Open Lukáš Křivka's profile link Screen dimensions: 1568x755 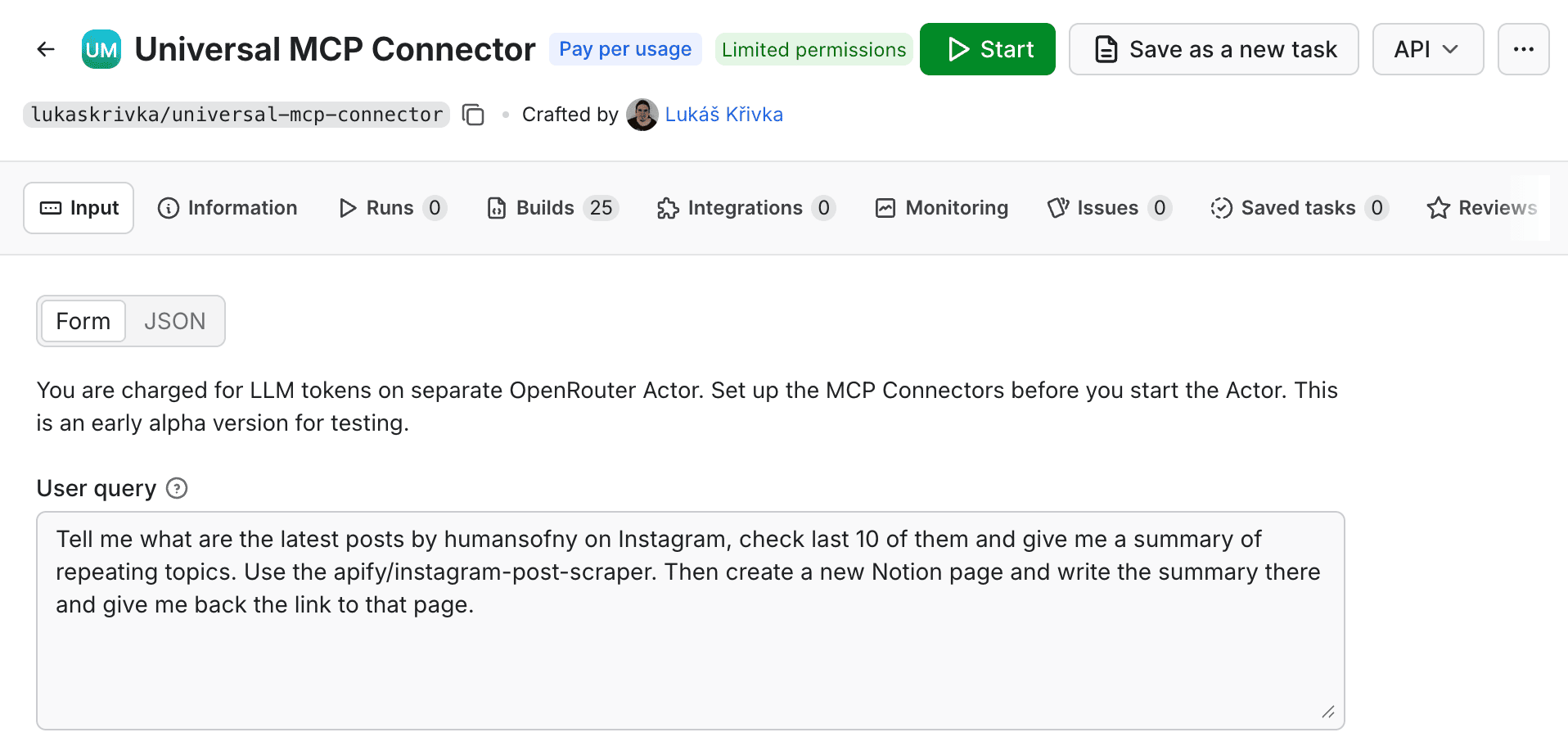pos(723,115)
